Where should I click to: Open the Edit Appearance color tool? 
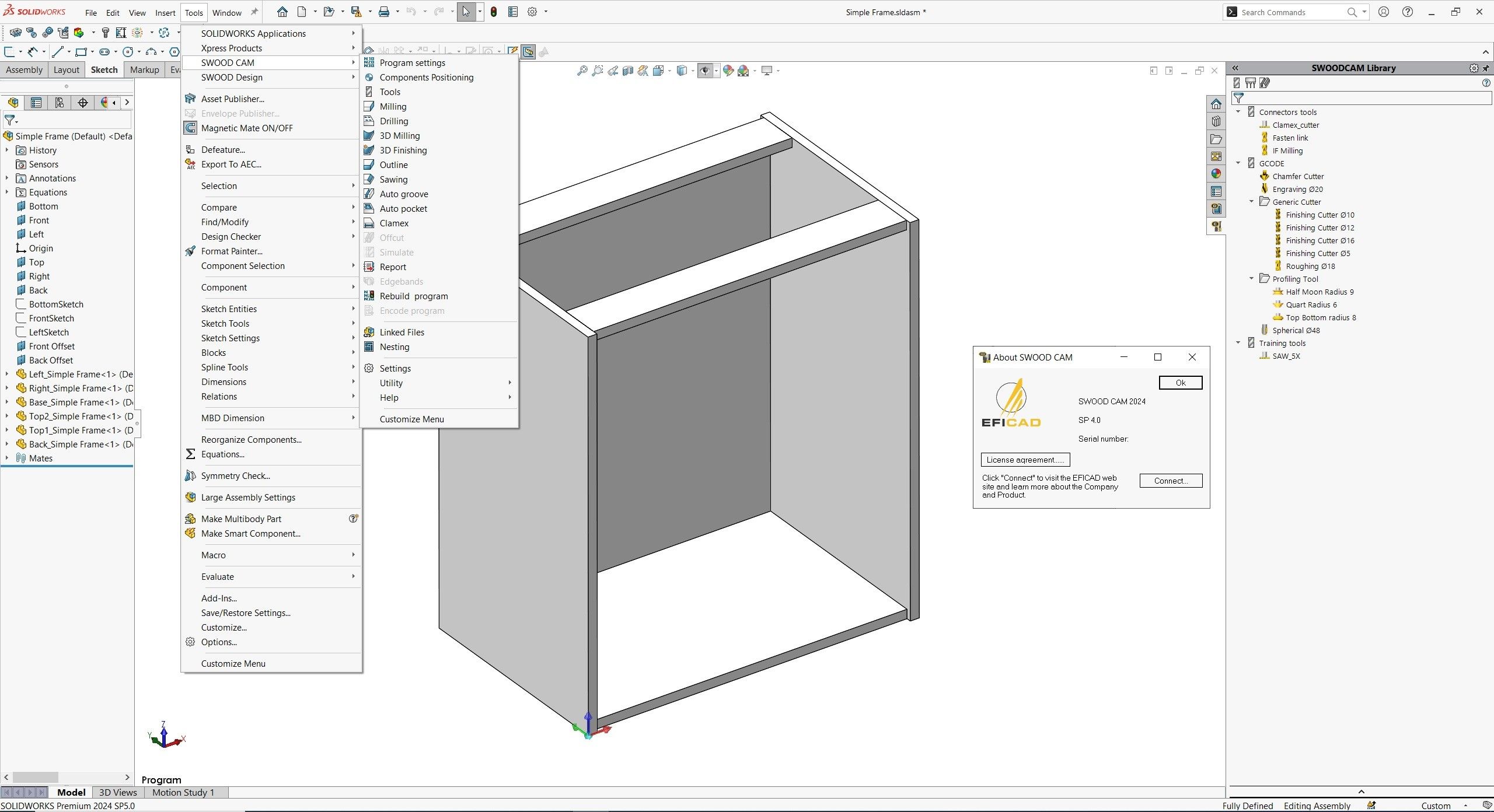tap(727, 71)
